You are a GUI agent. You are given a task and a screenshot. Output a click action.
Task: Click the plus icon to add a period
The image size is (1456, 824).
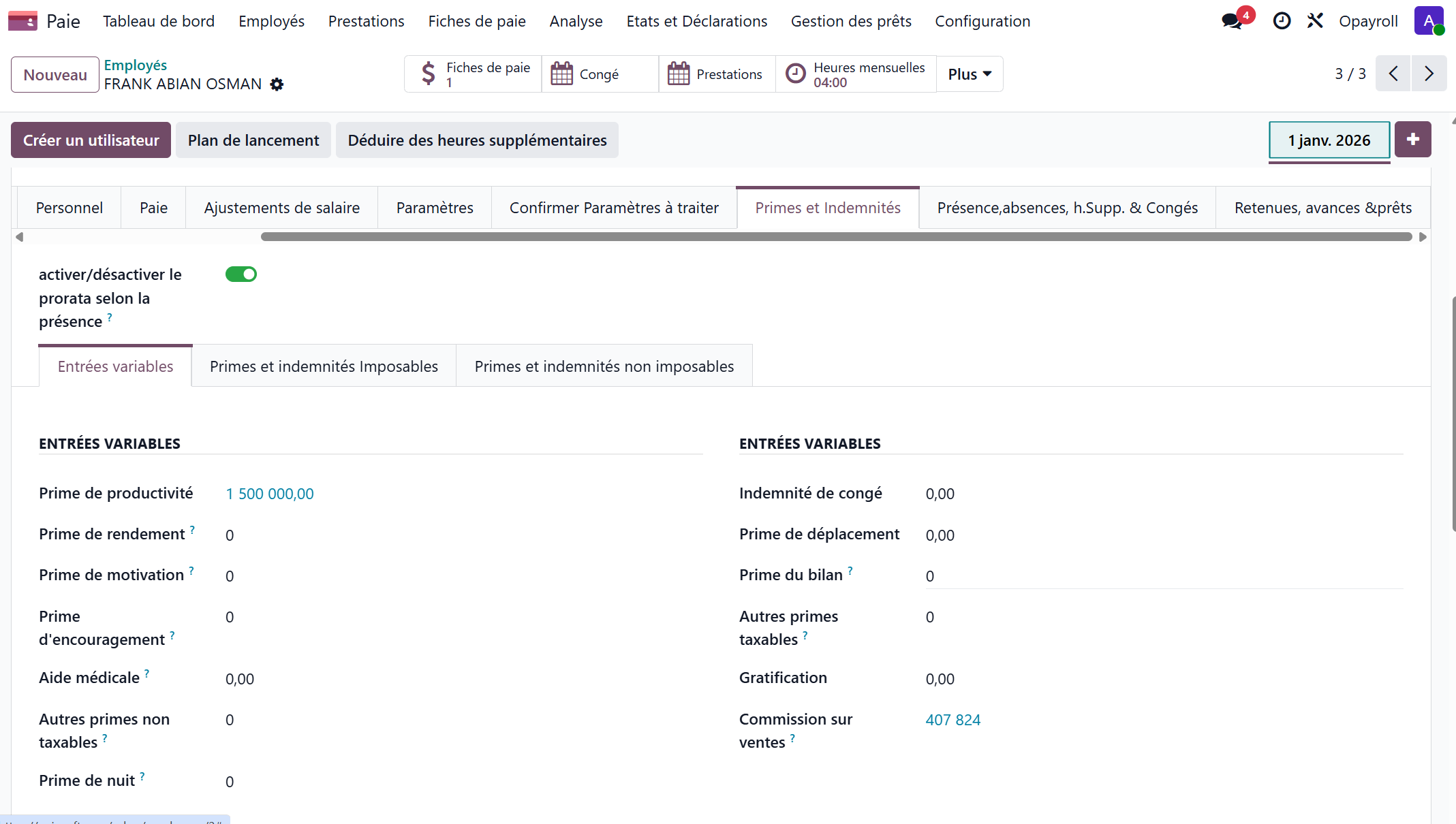(x=1412, y=139)
